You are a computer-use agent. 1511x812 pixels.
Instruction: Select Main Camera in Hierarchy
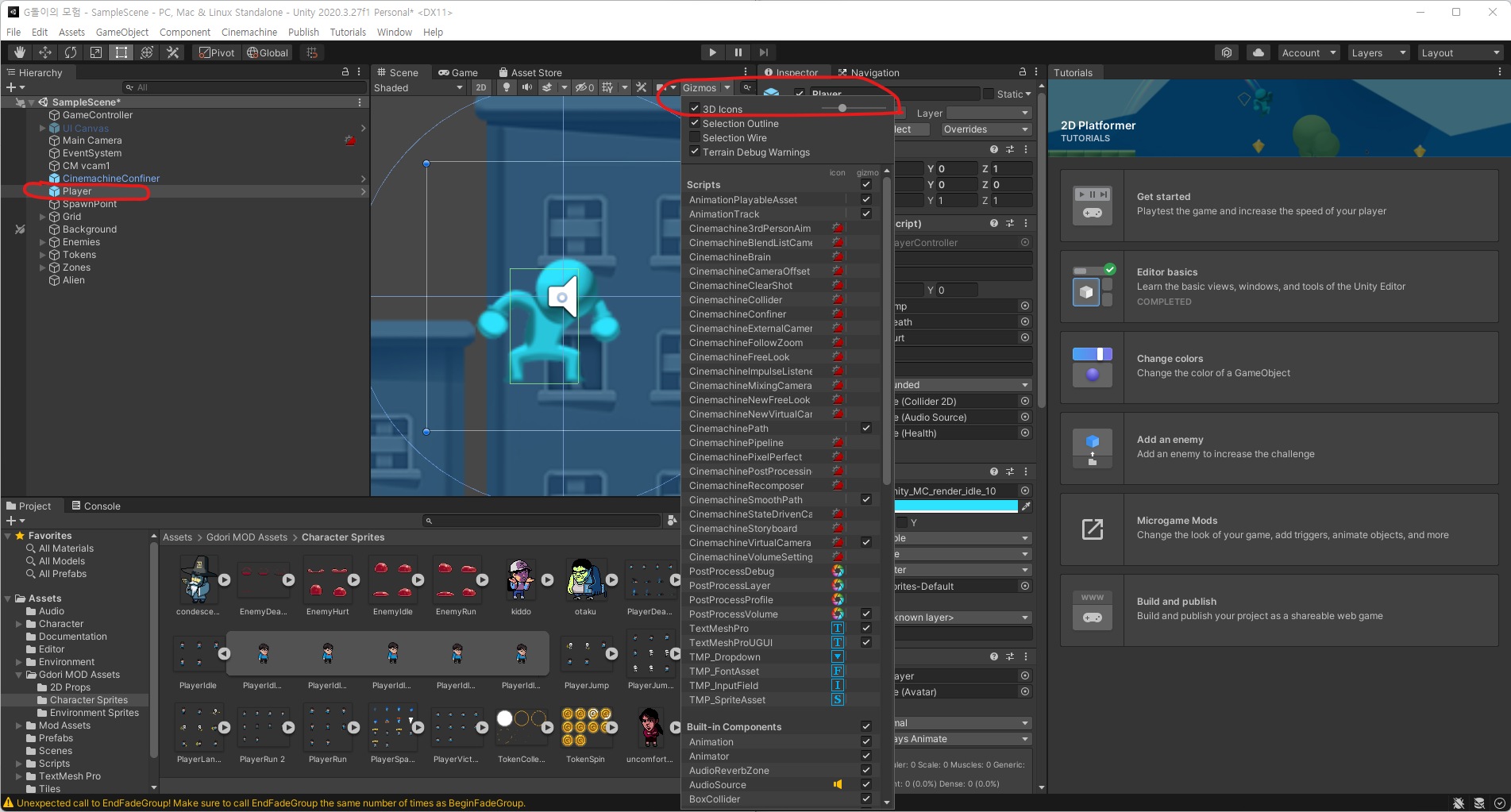coord(92,140)
